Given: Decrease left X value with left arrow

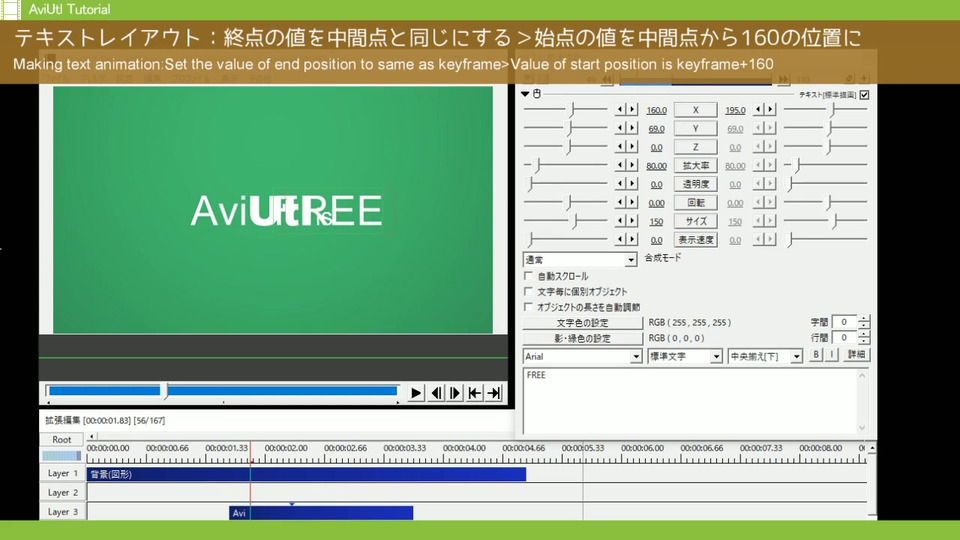Looking at the screenshot, I should [x=620, y=110].
